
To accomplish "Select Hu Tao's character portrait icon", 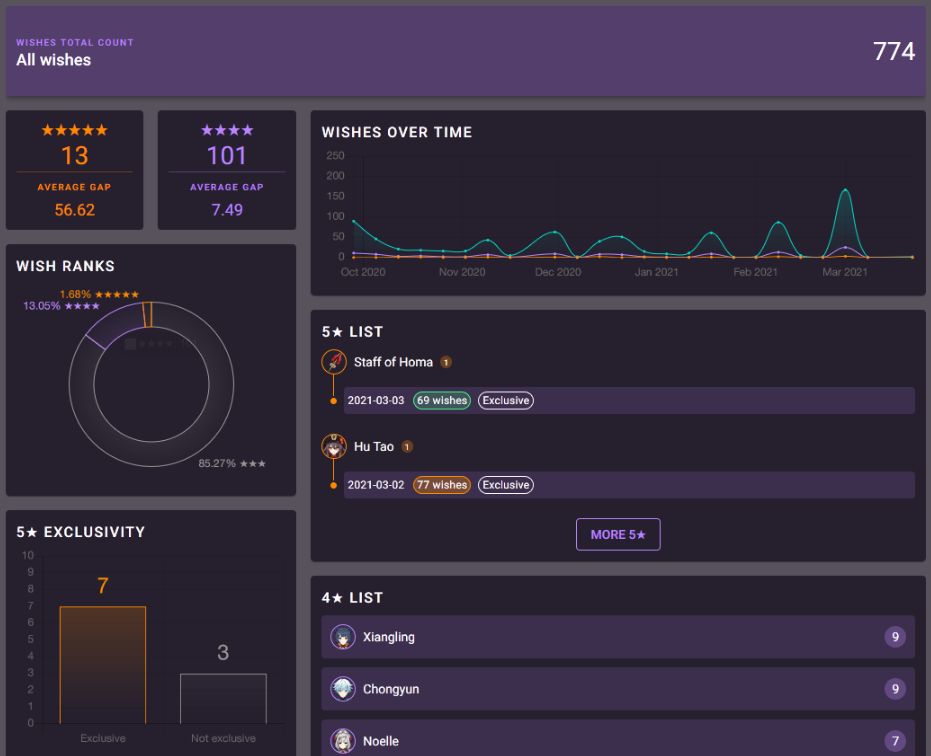I will pos(333,446).
